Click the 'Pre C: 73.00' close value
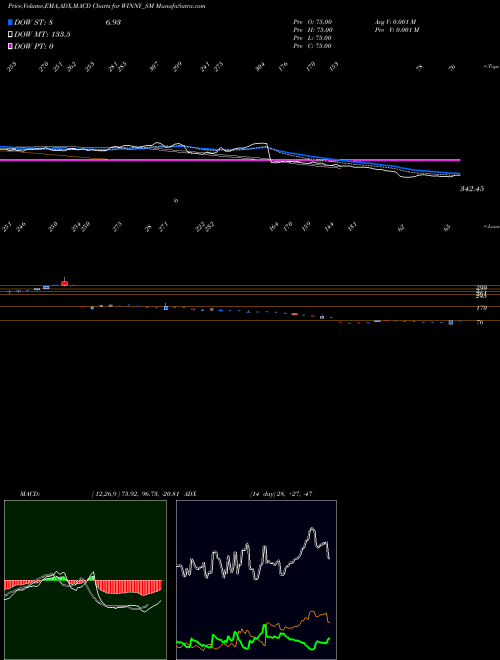 point(313,46)
